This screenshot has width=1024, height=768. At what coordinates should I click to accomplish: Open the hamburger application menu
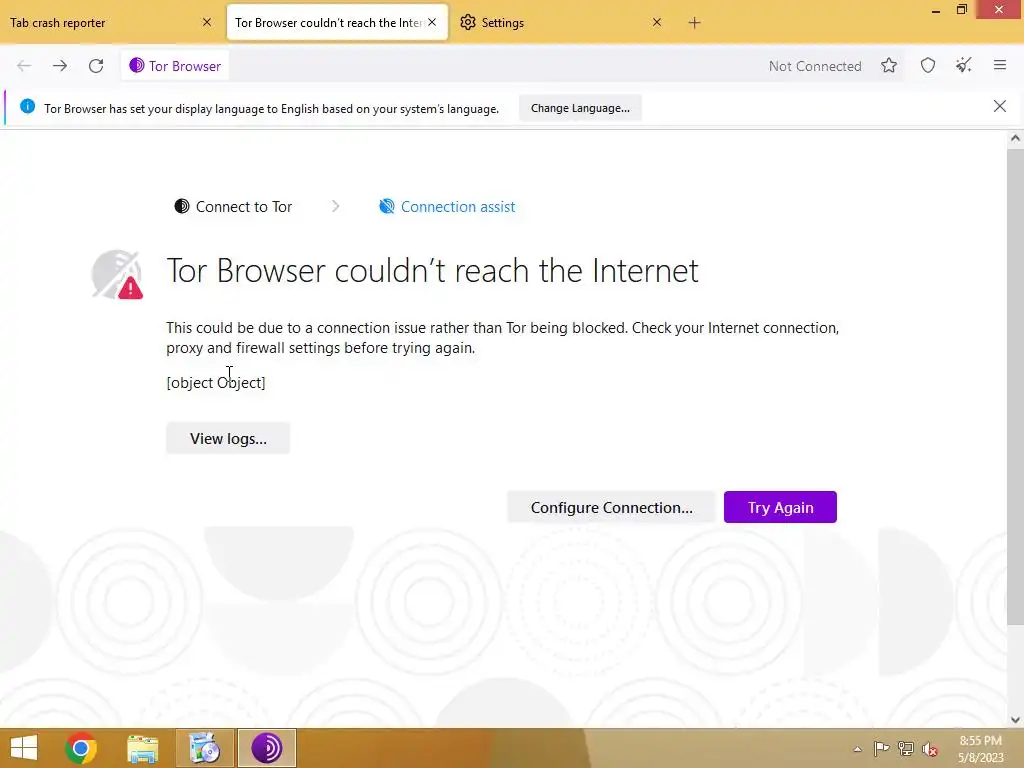pos(1000,65)
